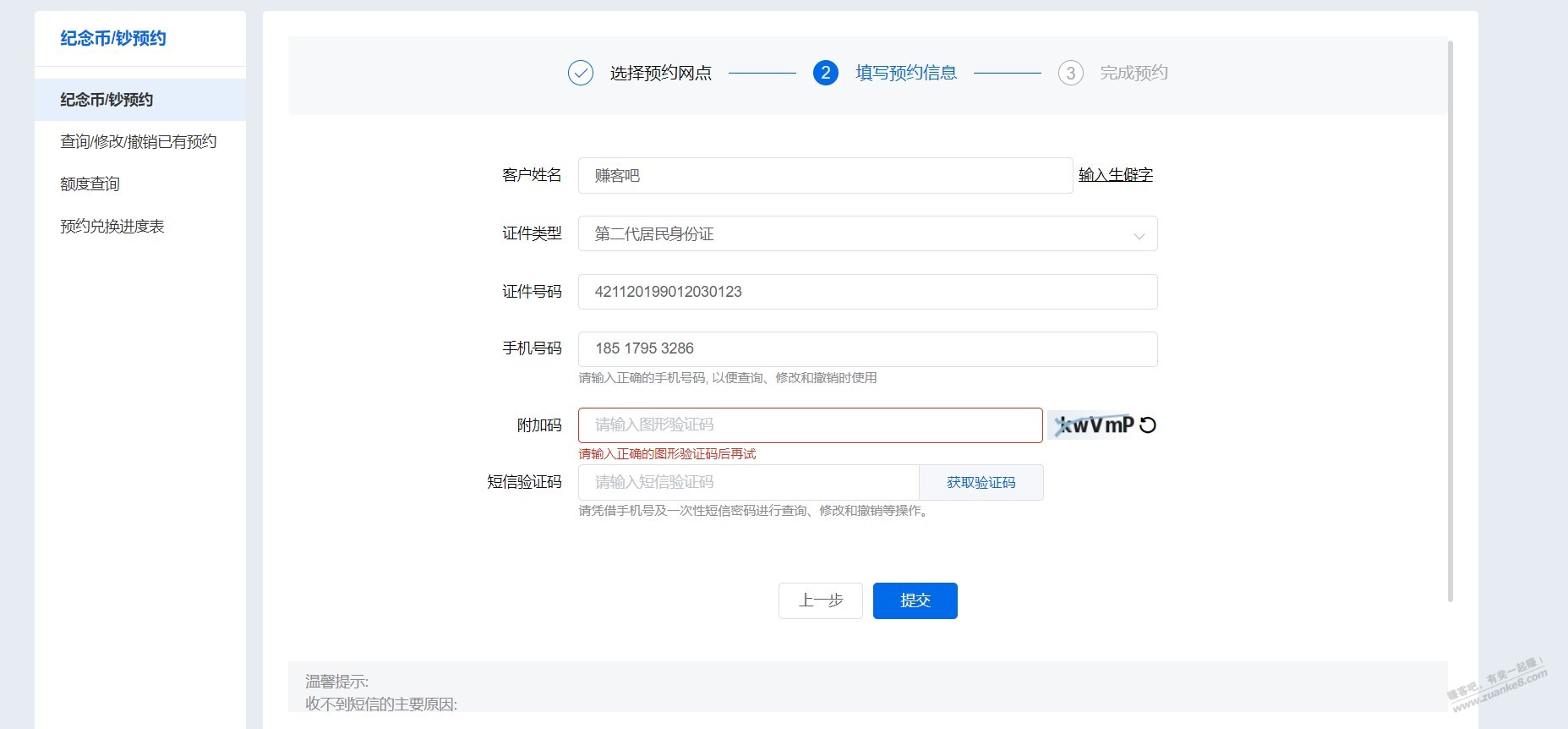This screenshot has width=1568, height=729.
Task: Submit the form with the 提交 button
Action: point(915,601)
